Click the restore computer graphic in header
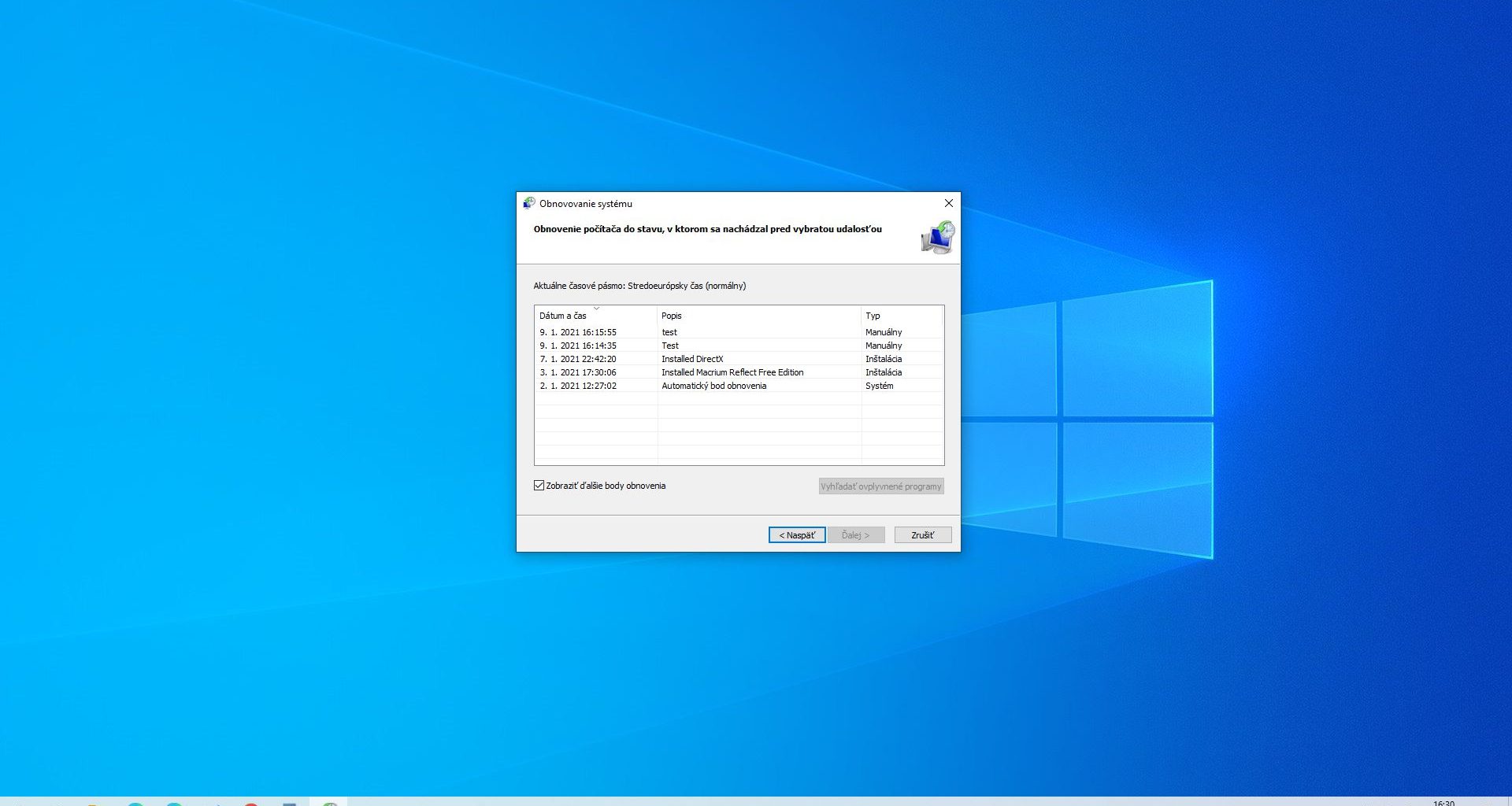Screen dimensions: 1512x806 tap(937, 238)
